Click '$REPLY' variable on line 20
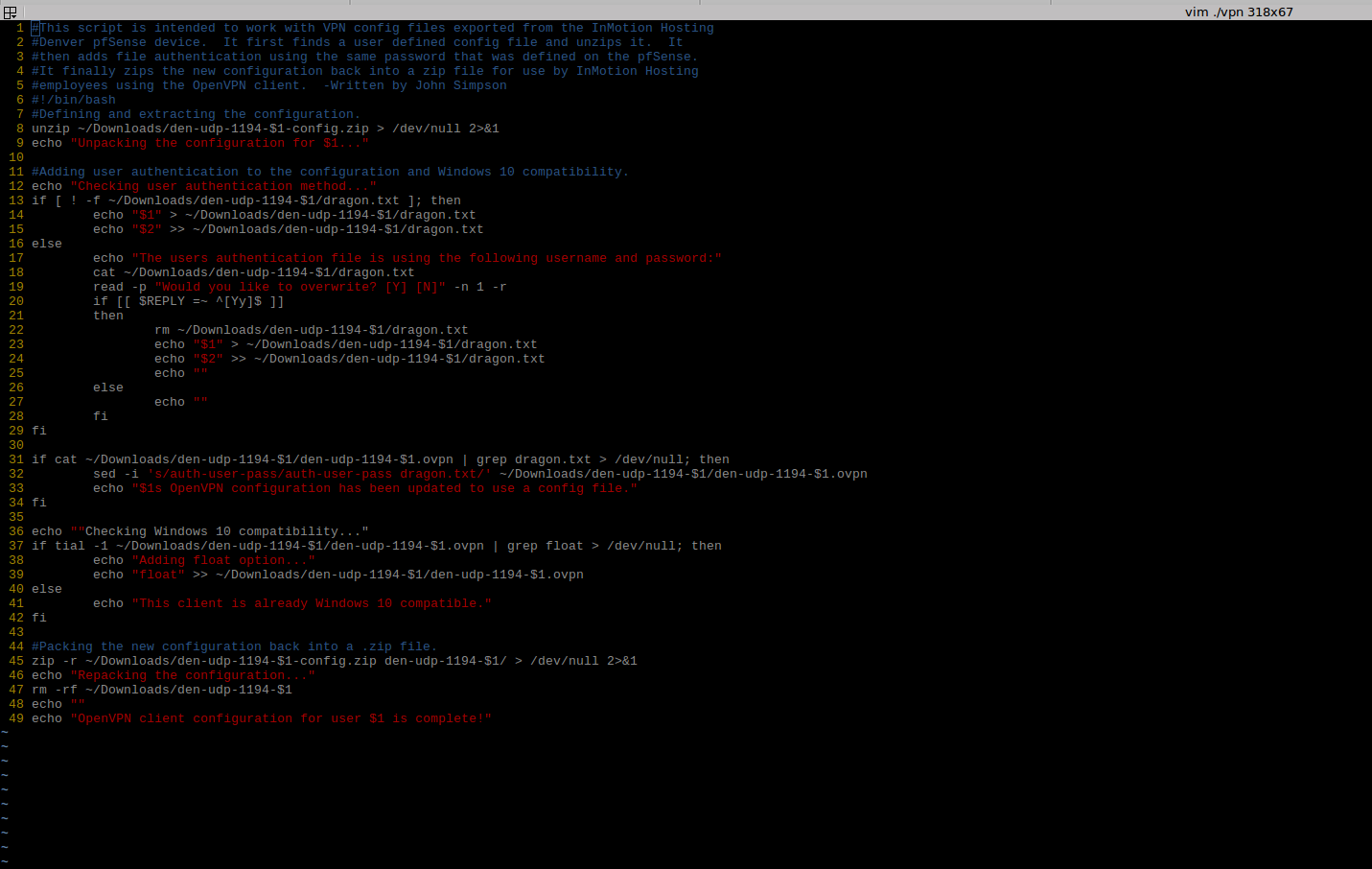Screen dimensions: 1372x869 coord(161,301)
